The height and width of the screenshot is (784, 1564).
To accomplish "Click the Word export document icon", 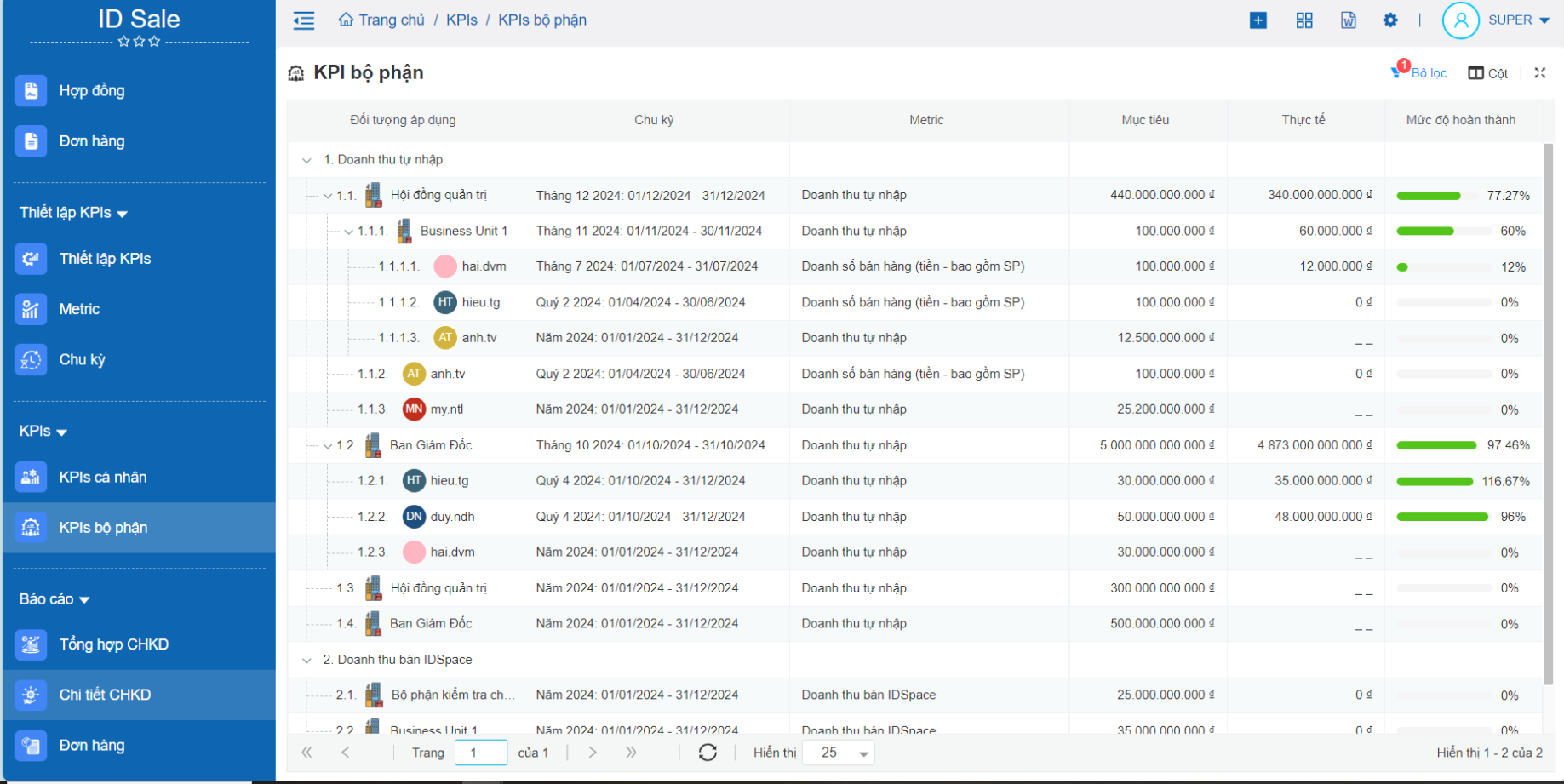I will click(x=1349, y=20).
